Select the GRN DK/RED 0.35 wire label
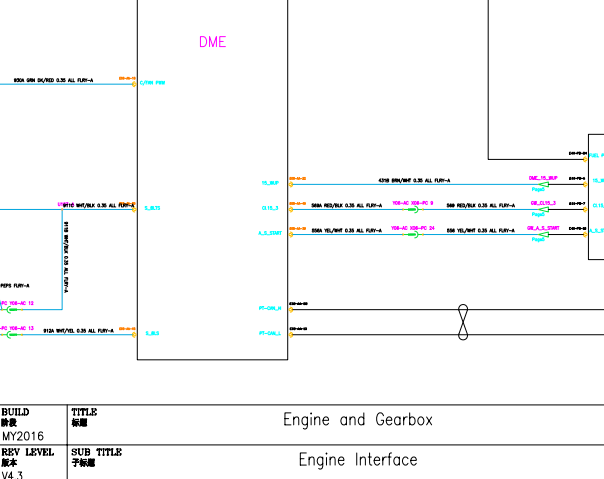Image resolution: width=604 pixels, height=479 pixels. point(54,80)
